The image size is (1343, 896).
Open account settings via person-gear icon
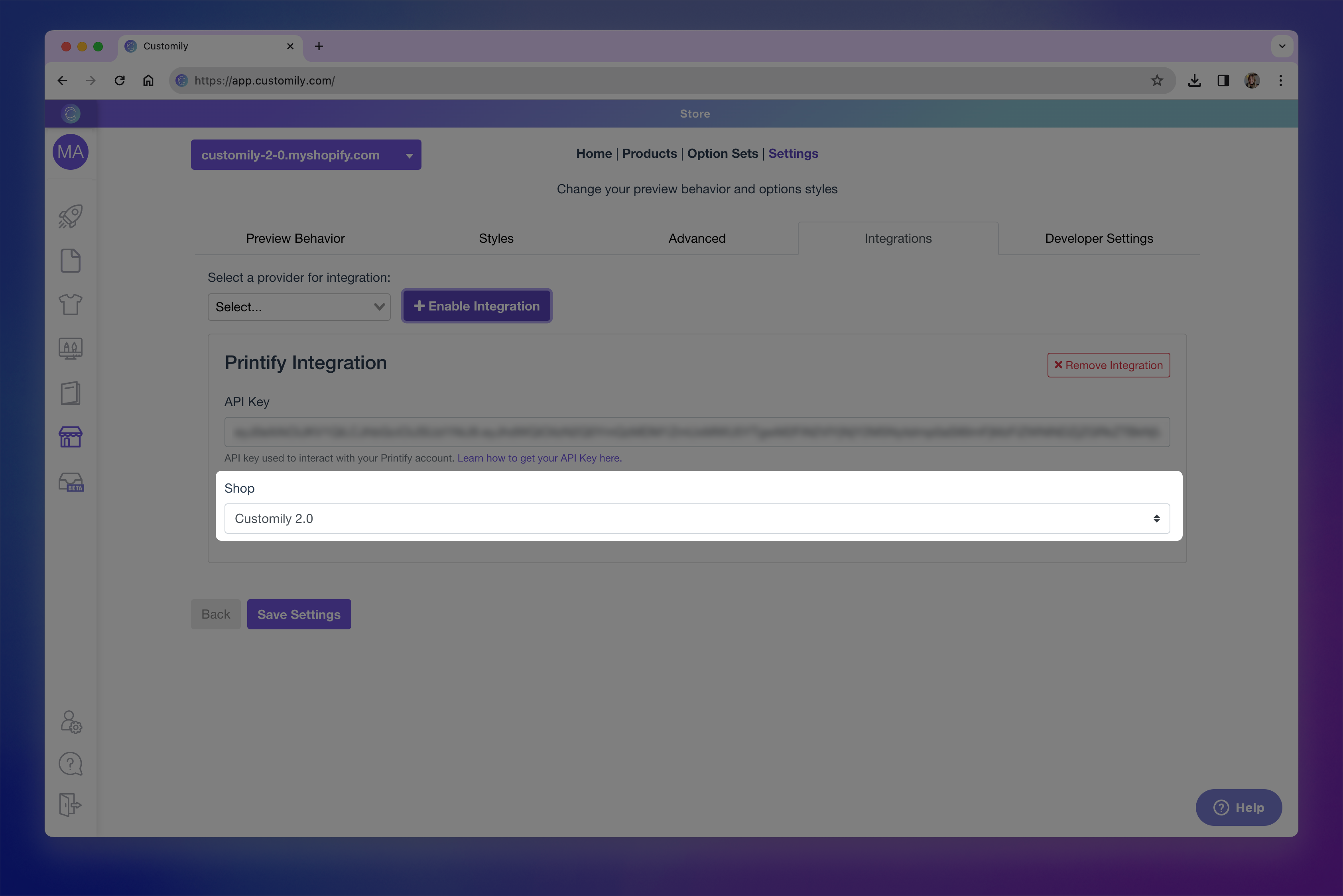[x=70, y=722]
